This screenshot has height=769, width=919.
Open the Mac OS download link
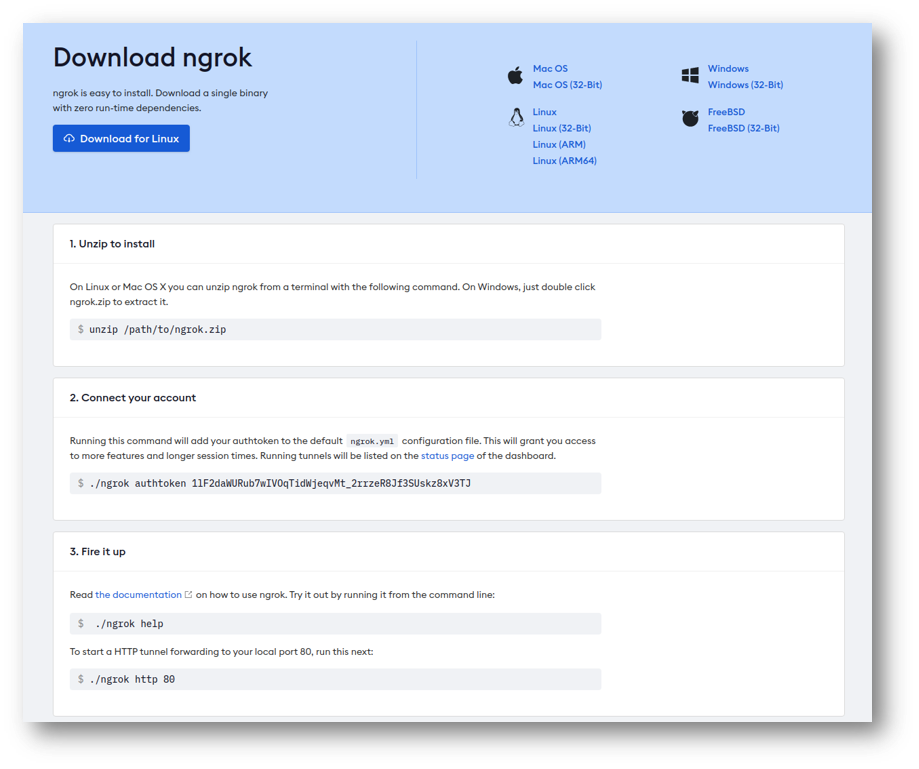point(550,69)
